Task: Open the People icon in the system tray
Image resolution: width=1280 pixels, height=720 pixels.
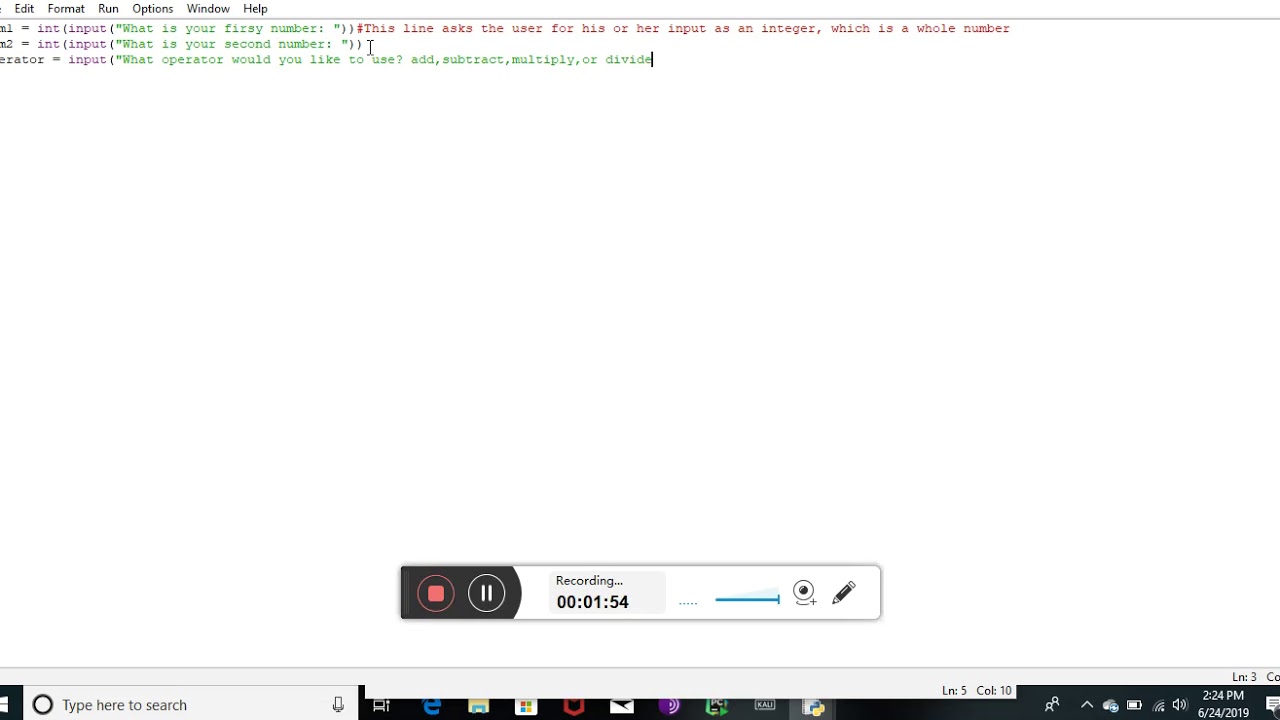Action: pyautogui.click(x=1052, y=705)
